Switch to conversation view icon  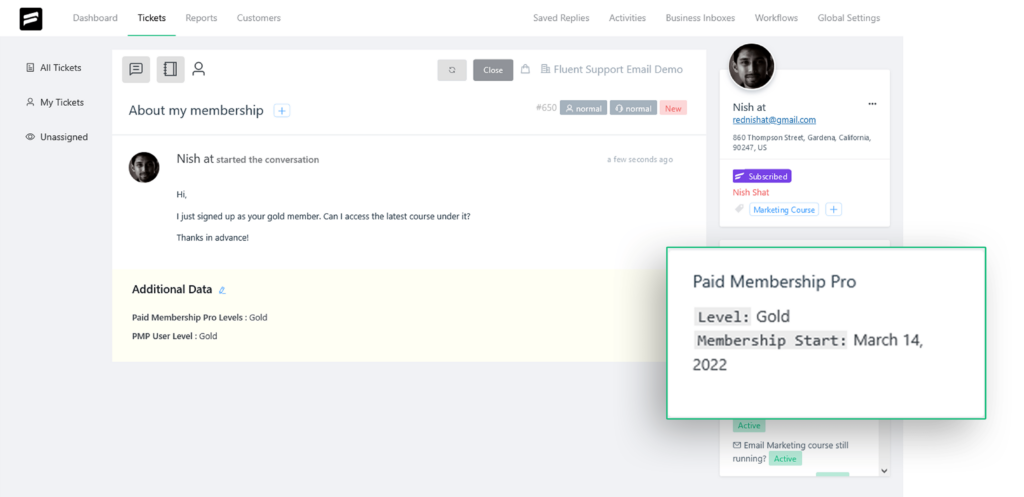(x=136, y=69)
